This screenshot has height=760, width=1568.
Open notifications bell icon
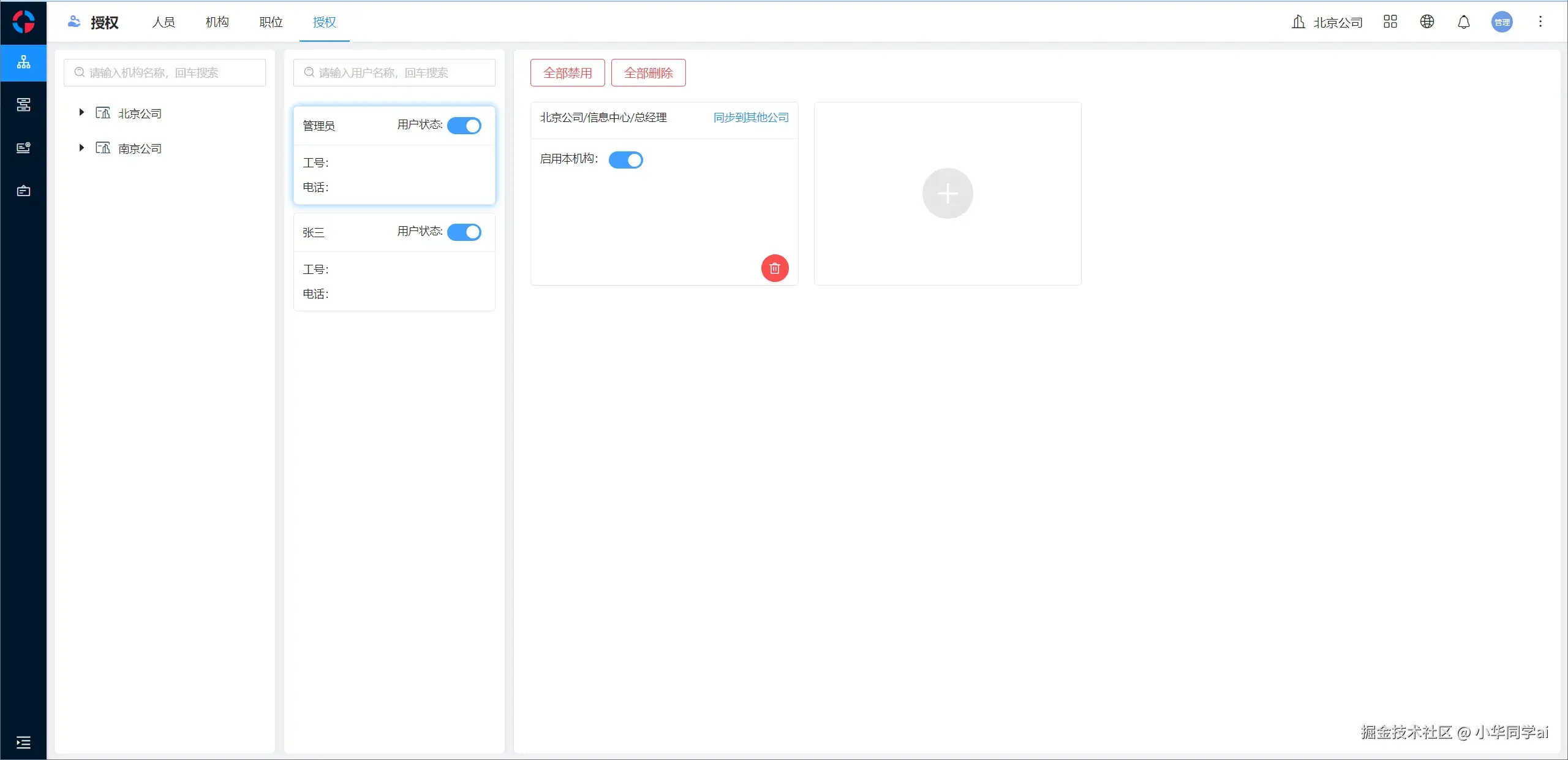1464,23
